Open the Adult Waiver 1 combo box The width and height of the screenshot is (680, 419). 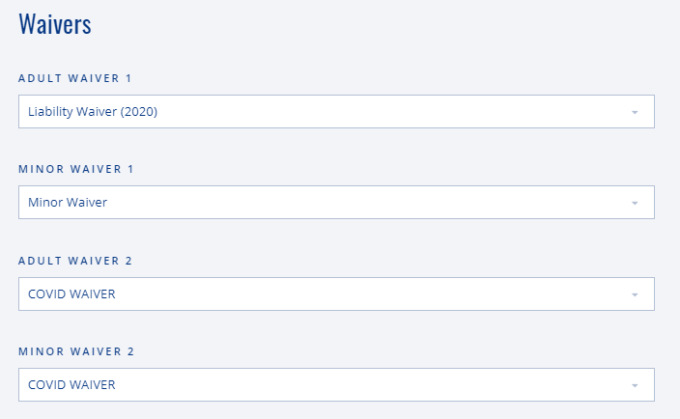336,112
